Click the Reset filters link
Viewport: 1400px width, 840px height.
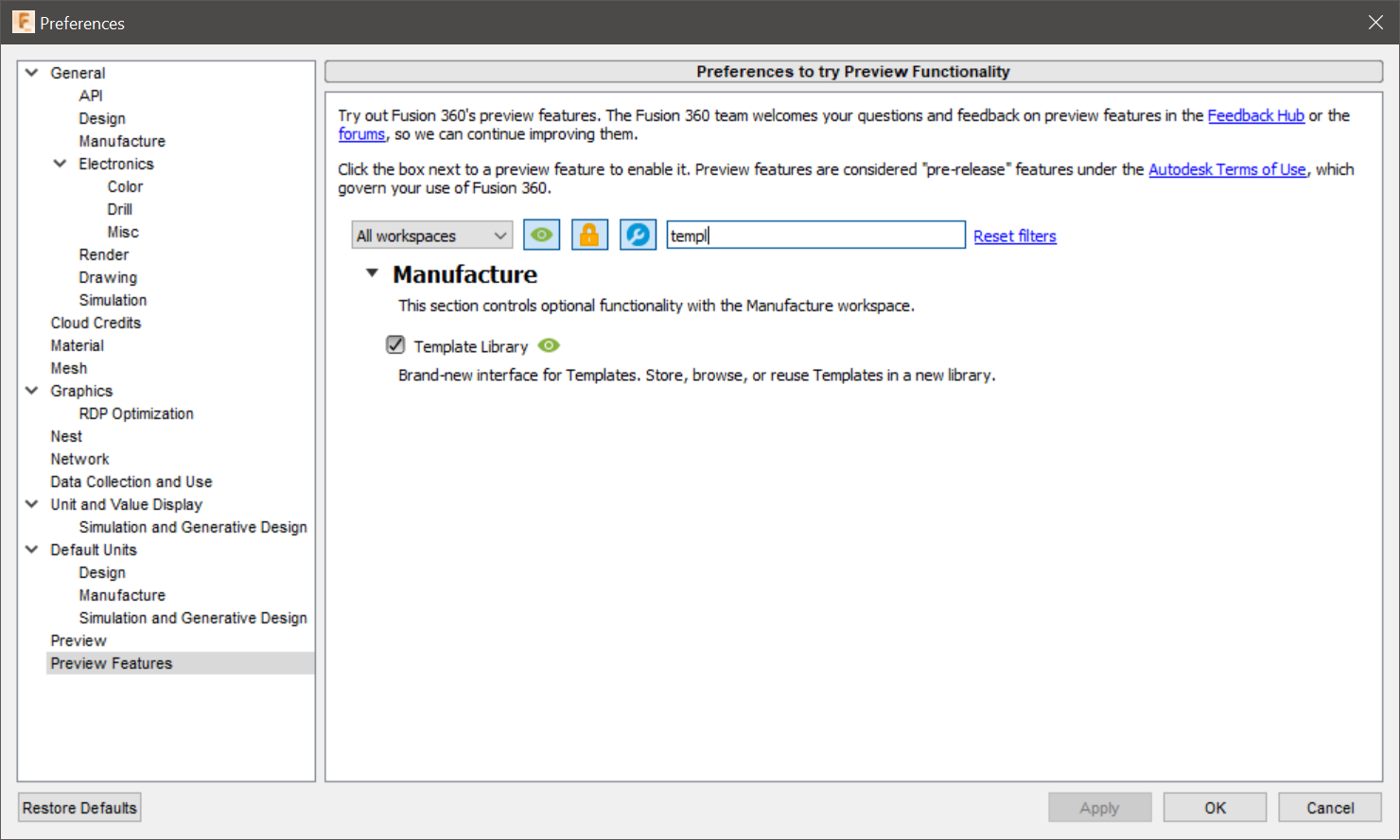coord(1015,236)
